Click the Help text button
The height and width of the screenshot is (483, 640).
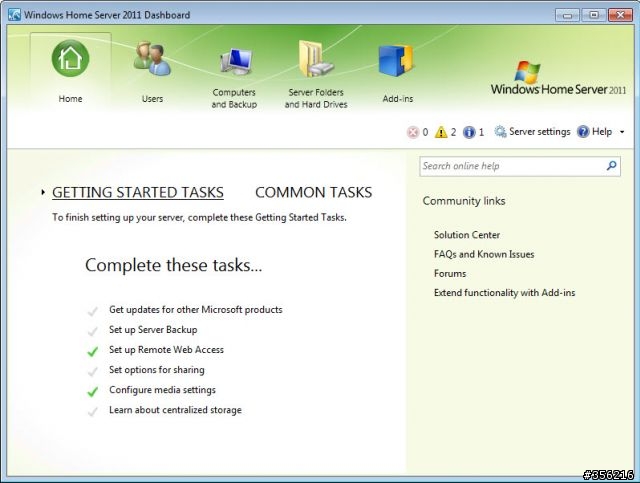click(x=602, y=131)
